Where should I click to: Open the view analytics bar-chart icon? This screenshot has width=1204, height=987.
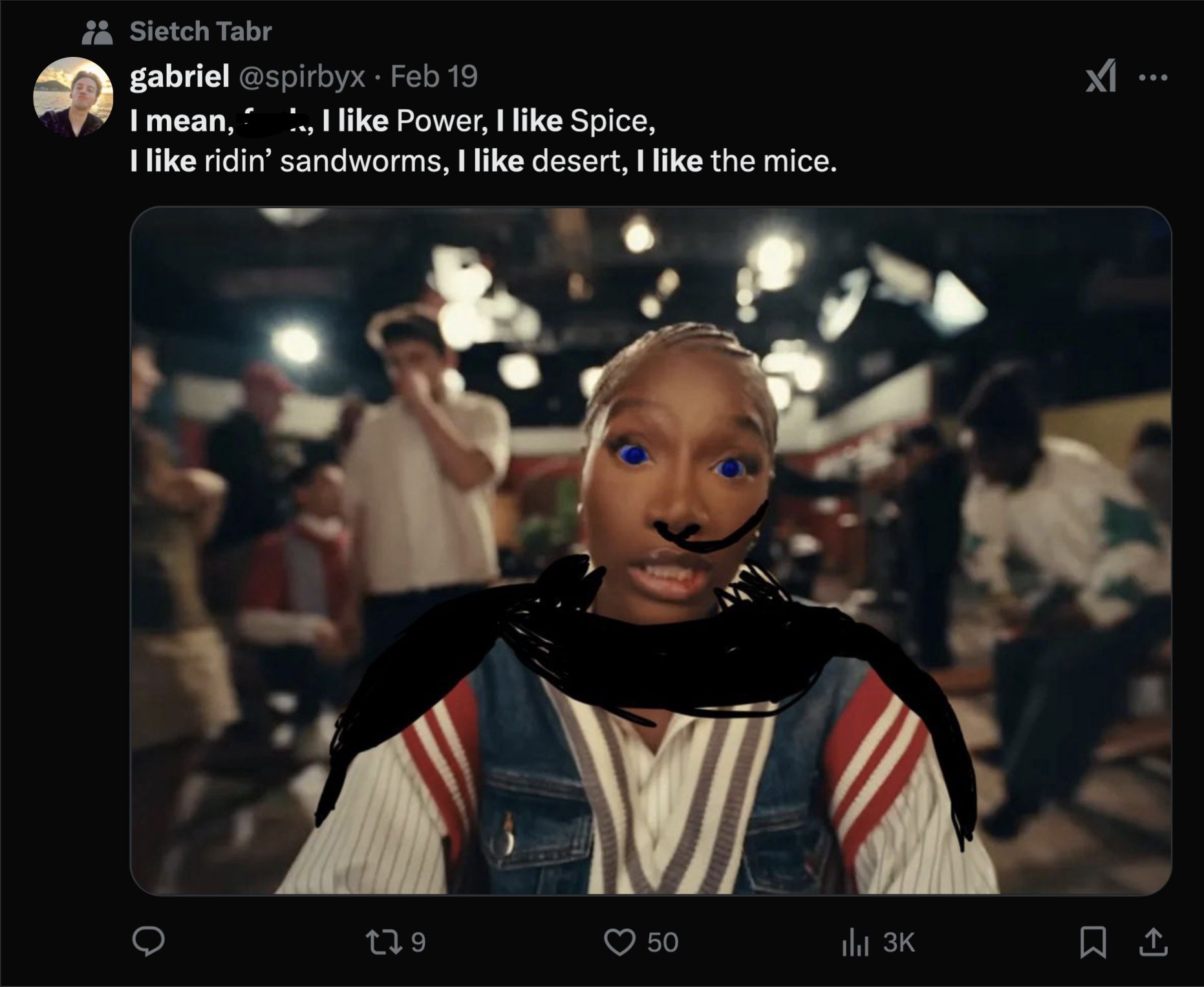coord(854,942)
